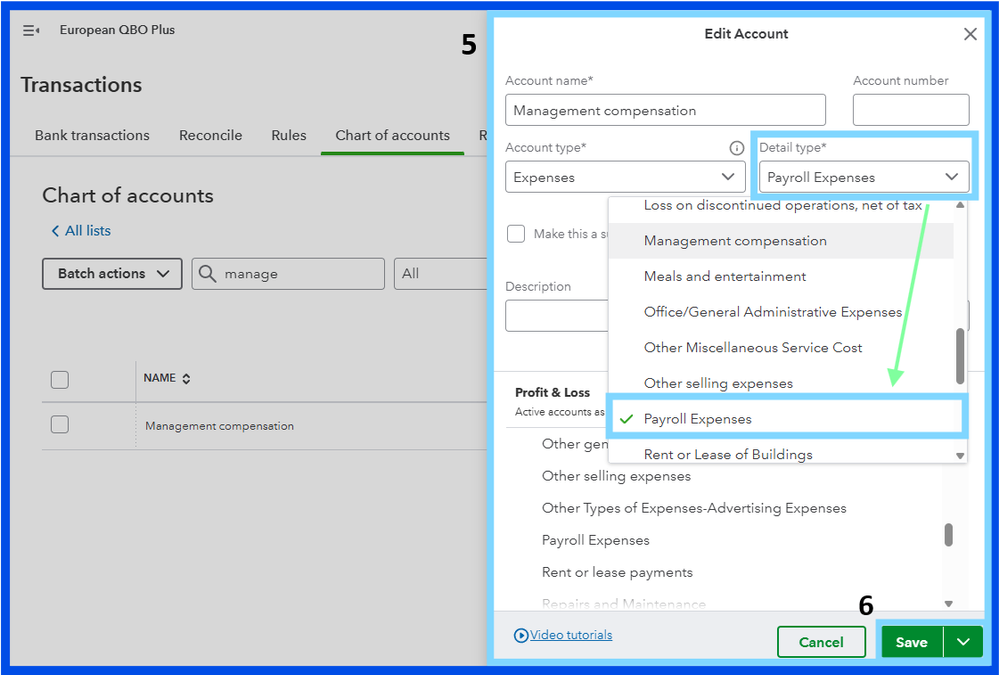Close the Edit Account panel
Viewport: 999px width, 675px height.
970,34
